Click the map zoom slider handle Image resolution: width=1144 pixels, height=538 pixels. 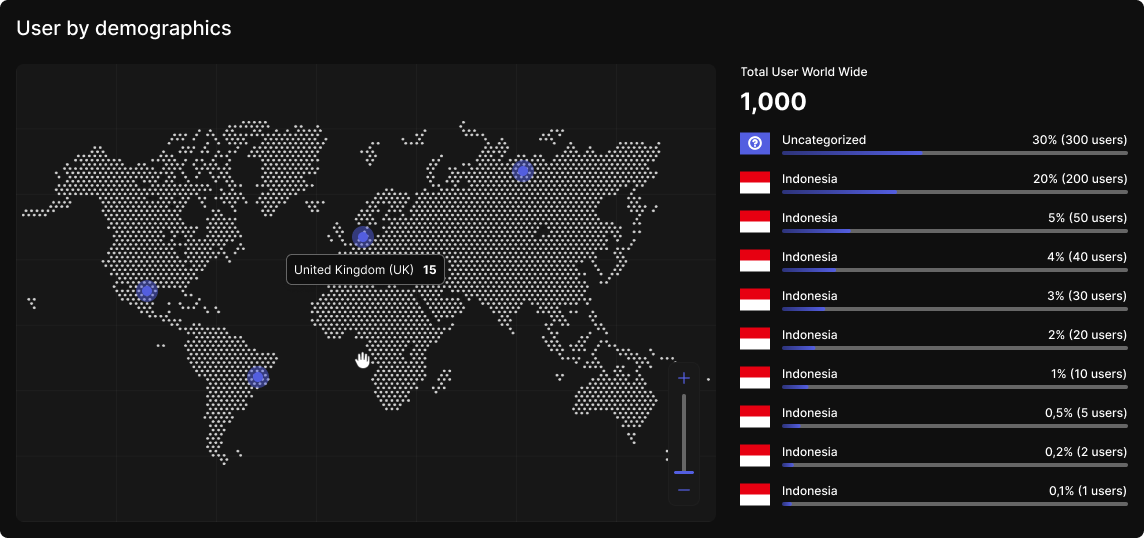click(x=684, y=472)
